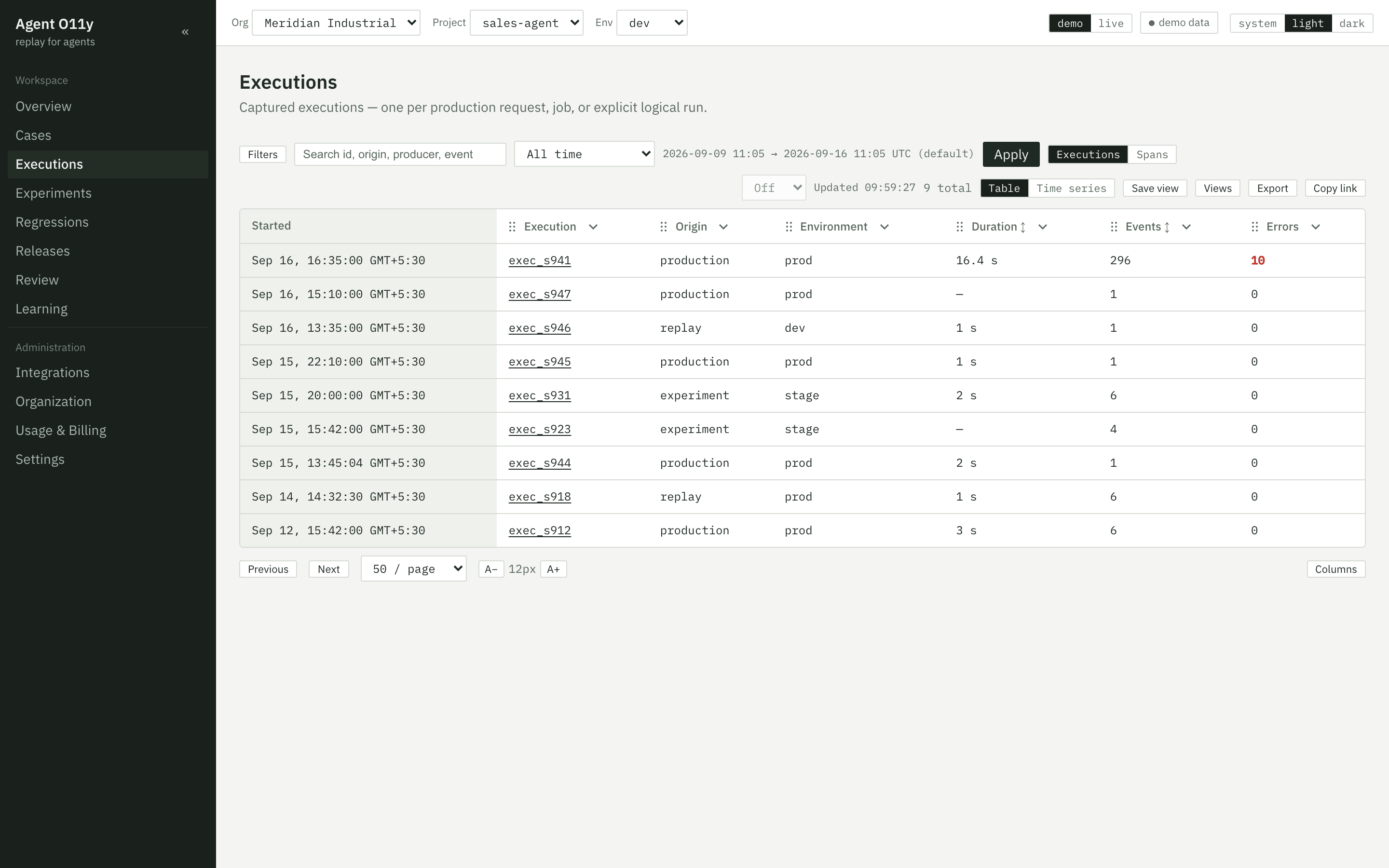Open execution link exec_s912
Image resolution: width=1389 pixels, height=868 pixels.
click(540, 530)
